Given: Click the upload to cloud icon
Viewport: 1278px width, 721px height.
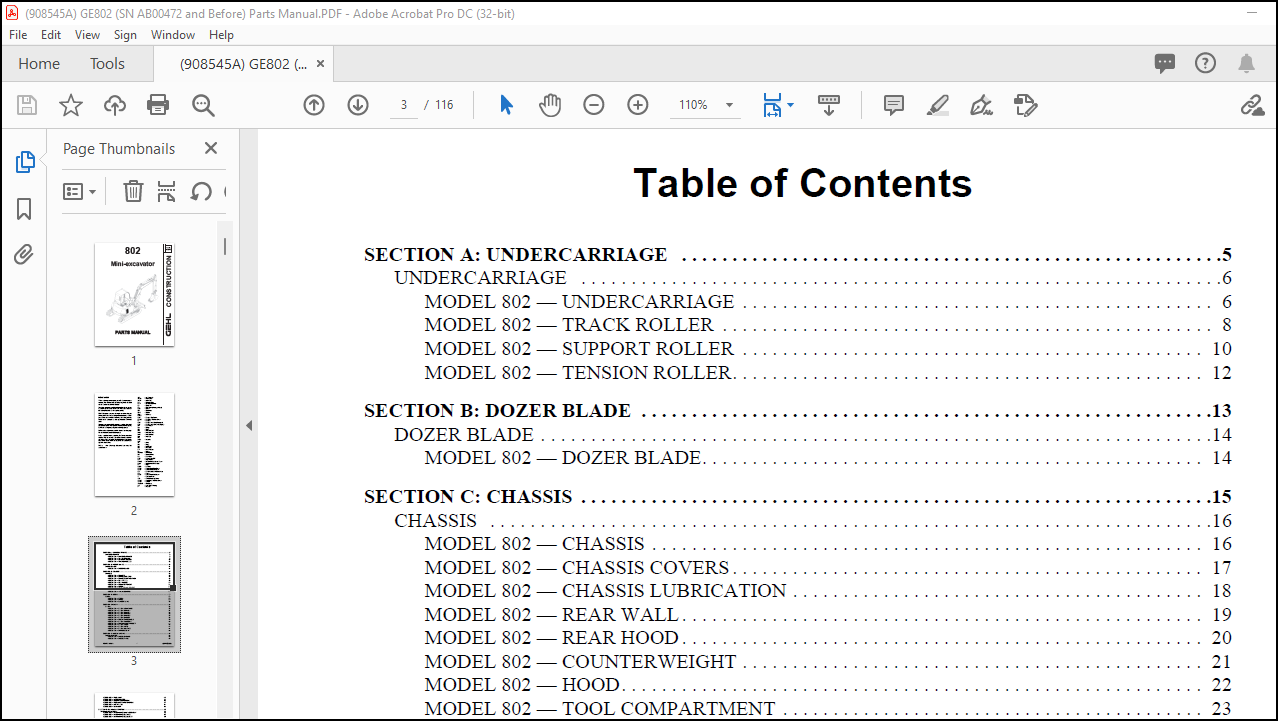Looking at the screenshot, I should tap(115, 105).
